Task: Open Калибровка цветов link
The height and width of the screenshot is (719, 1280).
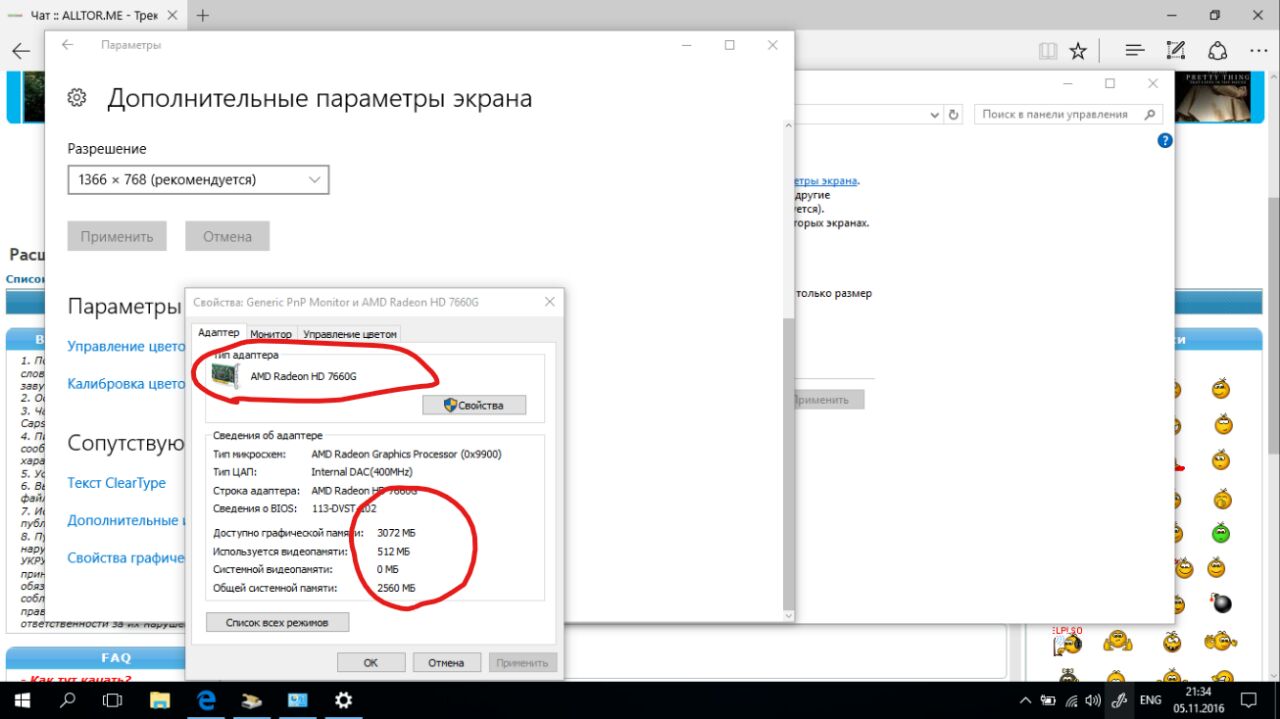Action: coord(126,383)
